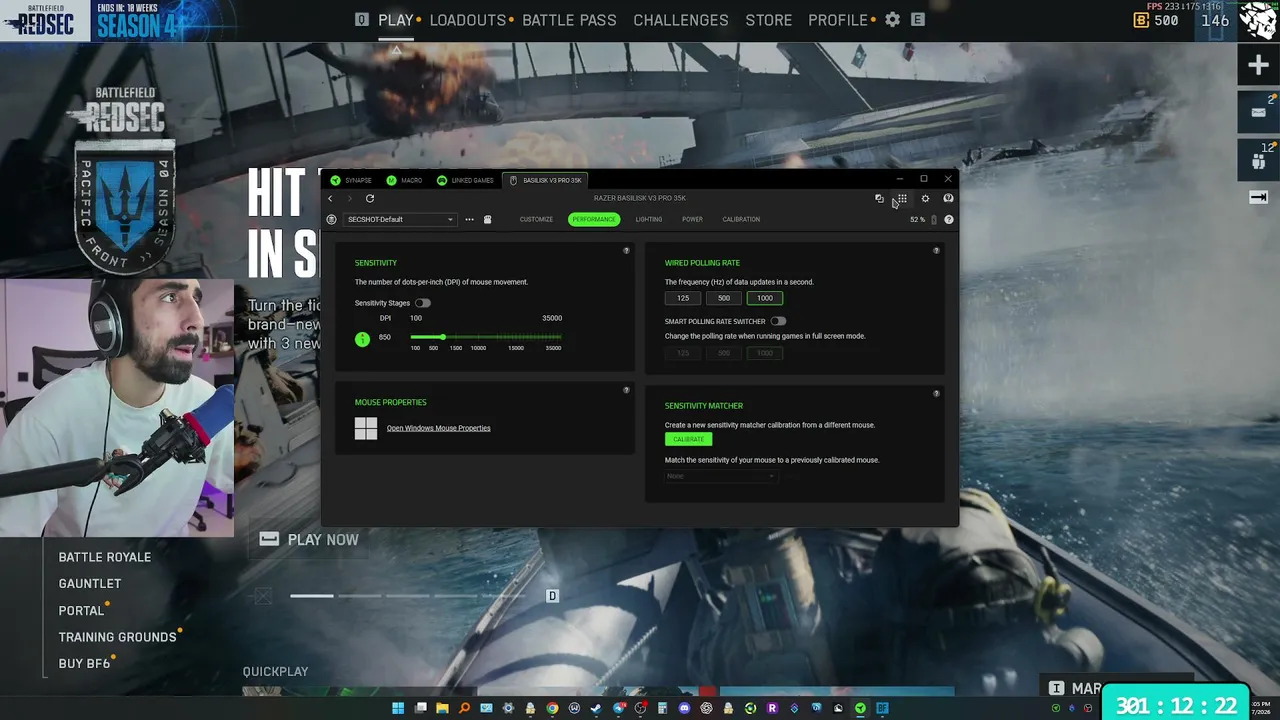Open the Profile menu in Battlefield
1280x720 pixels.
click(838, 20)
